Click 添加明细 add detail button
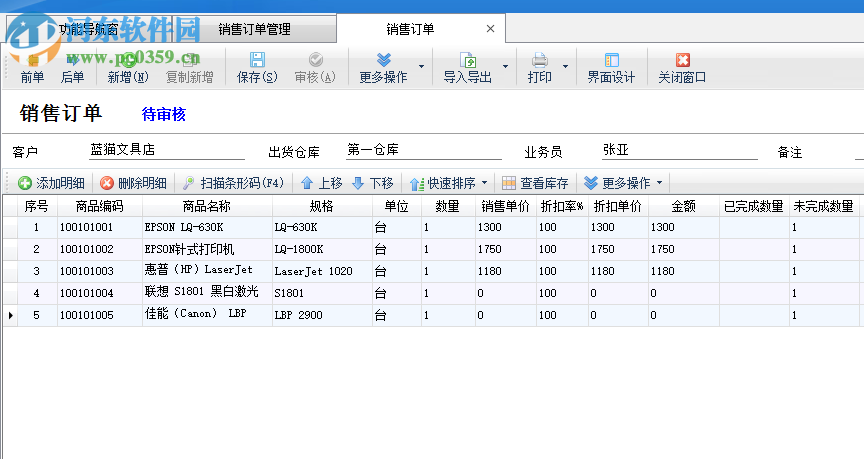This screenshot has height=459, width=864. (51, 183)
